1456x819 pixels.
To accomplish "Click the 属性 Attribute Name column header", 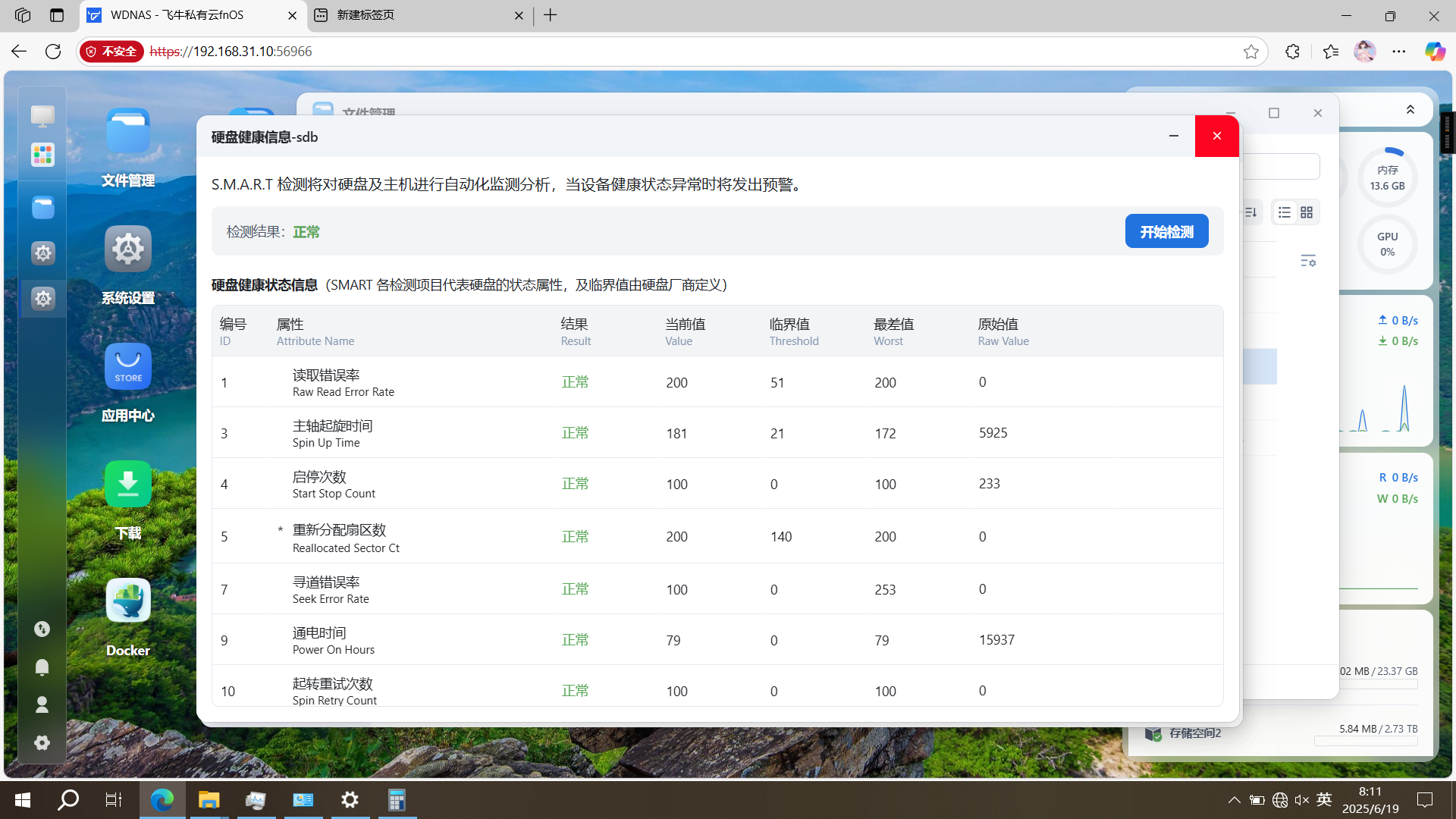I will (x=315, y=331).
